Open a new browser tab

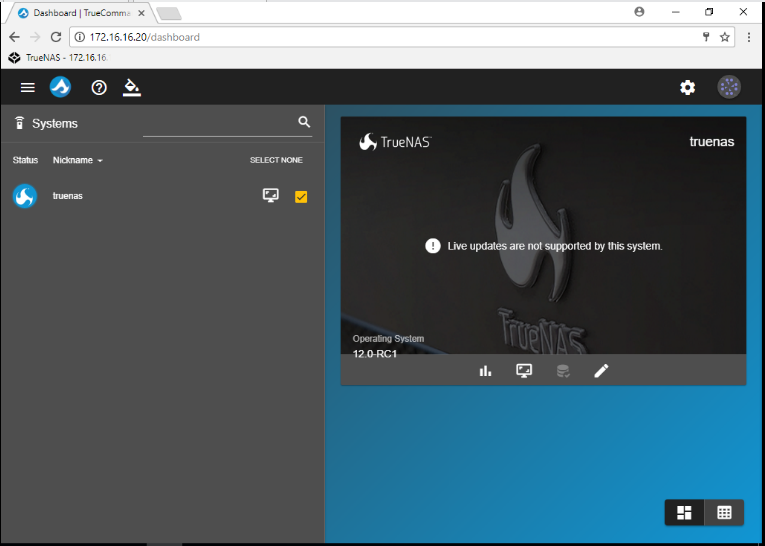coord(169,14)
